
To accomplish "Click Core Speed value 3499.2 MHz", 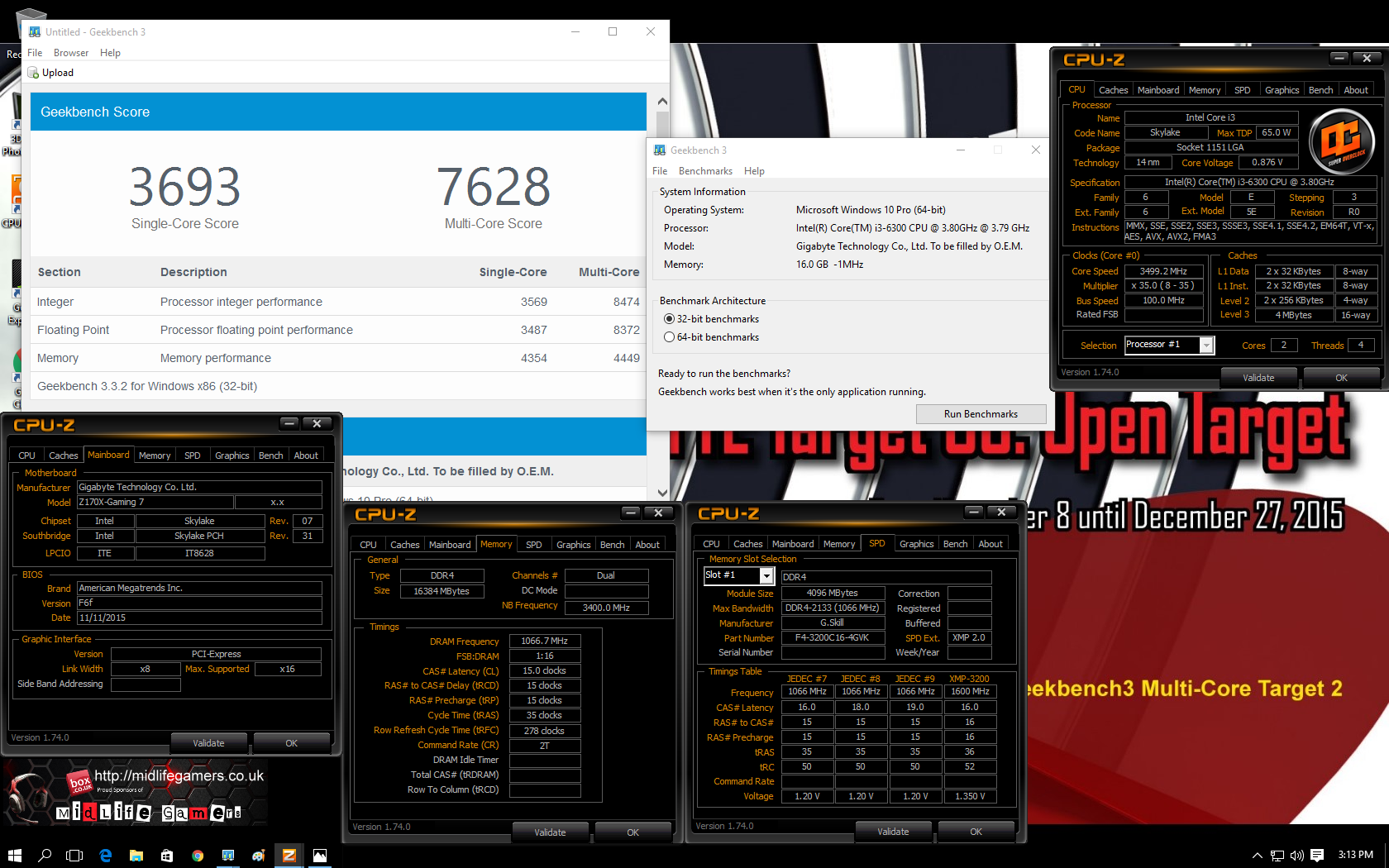I will click(1163, 271).
